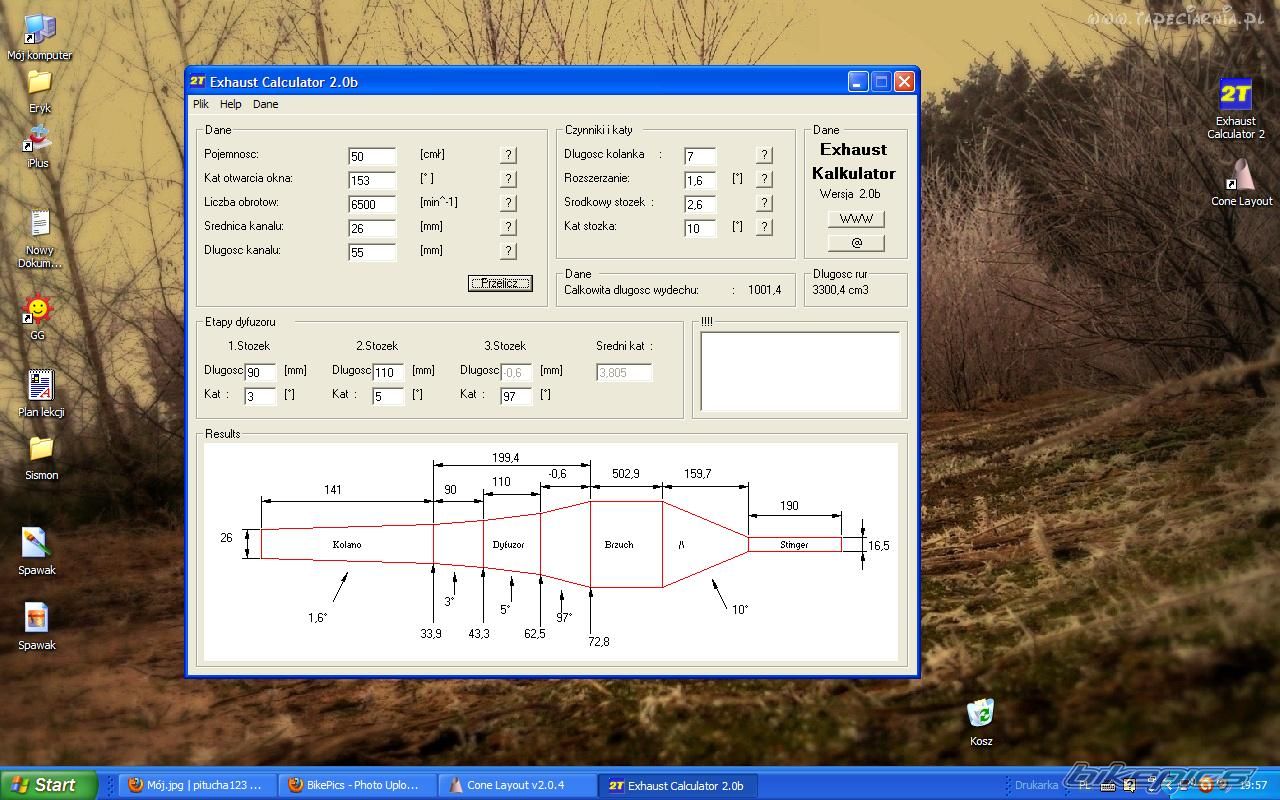Click the help button next to Kat stozka
Image resolution: width=1280 pixels, height=800 pixels.
764,227
